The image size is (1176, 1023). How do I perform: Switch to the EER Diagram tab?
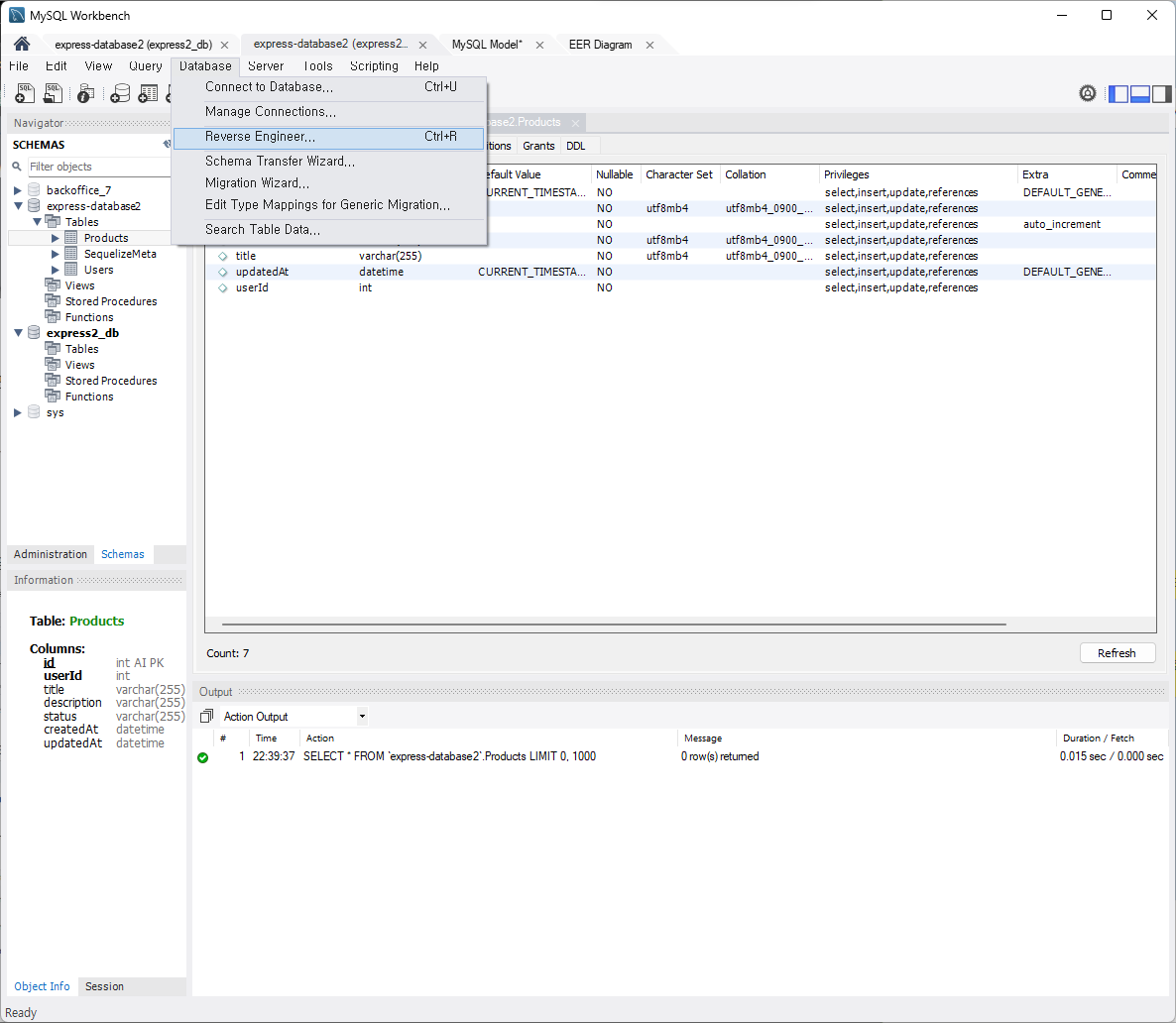(x=600, y=45)
